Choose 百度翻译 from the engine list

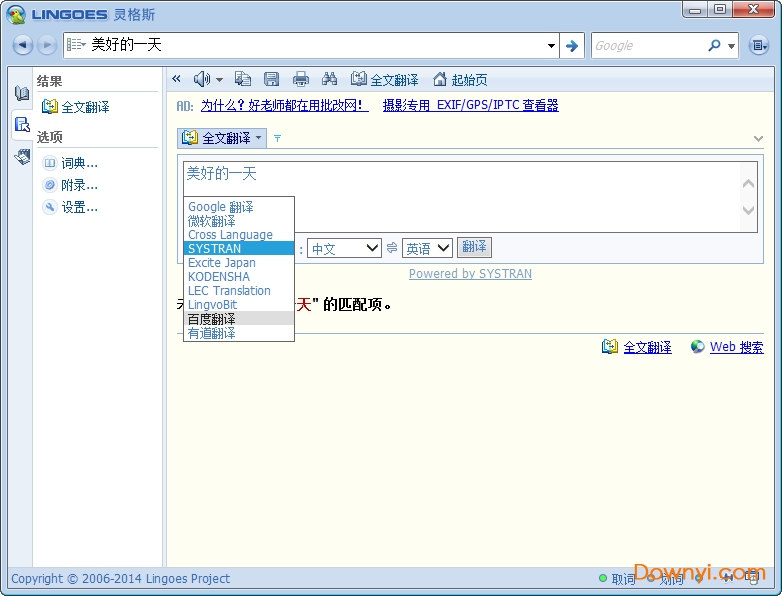pos(212,319)
